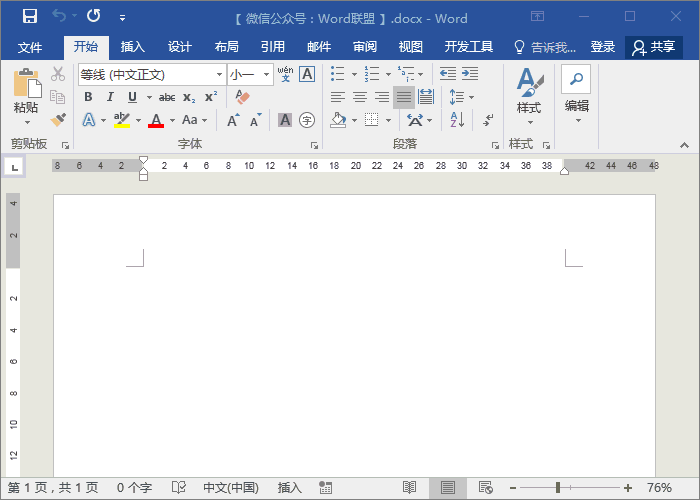
Task: Click the Clear All Formatting eraser icon
Action: (242, 97)
